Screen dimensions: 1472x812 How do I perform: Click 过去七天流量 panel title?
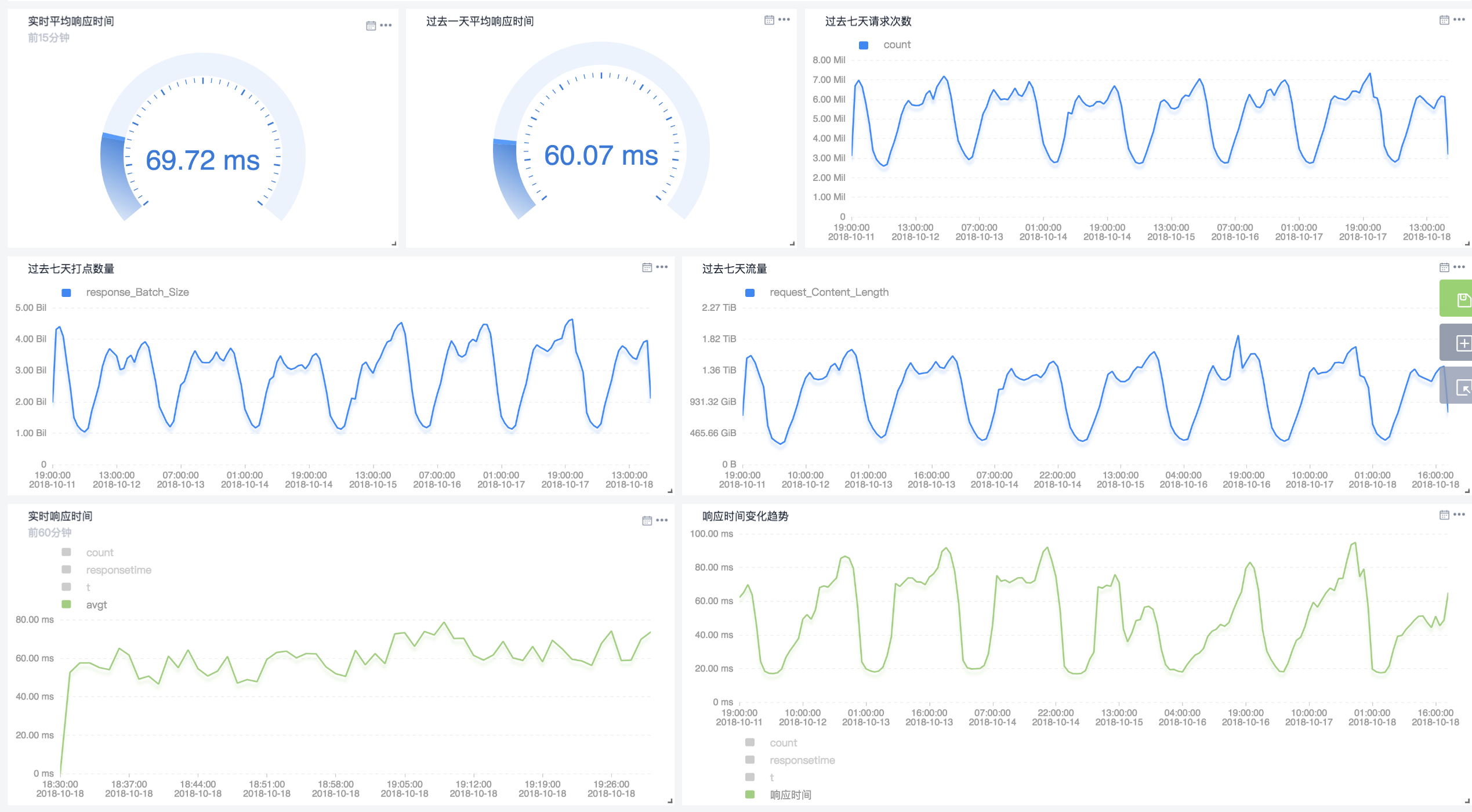(x=734, y=269)
